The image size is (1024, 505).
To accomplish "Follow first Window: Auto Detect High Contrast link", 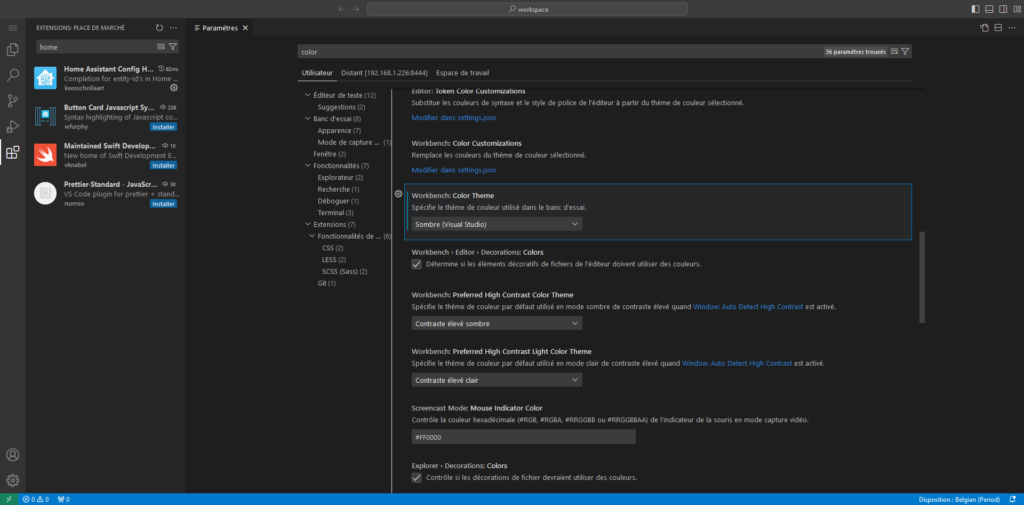I will 748,306.
